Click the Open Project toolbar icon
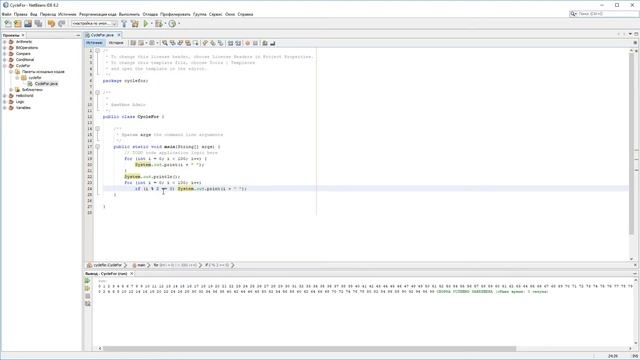Image resolution: width=640 pixels, height=360 pixels. 28,24
